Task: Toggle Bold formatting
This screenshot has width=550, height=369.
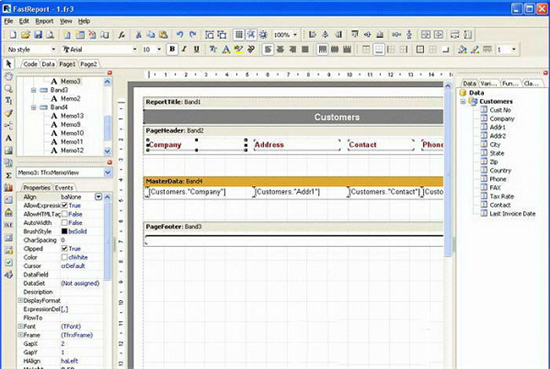Action: pyautogui.click(x=172, y=49)
